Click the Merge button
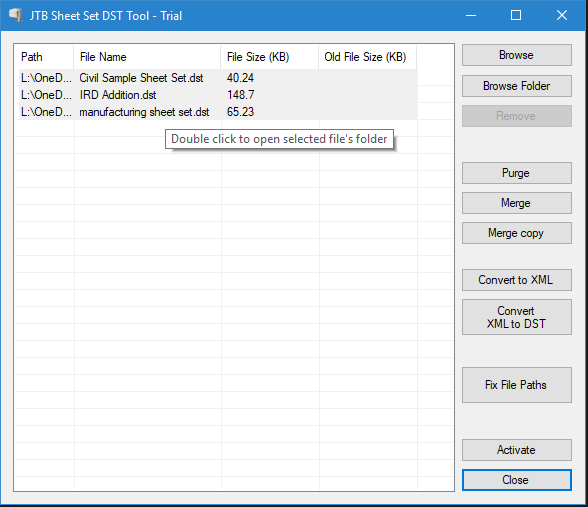588x507 pixels. coord(516,203)
